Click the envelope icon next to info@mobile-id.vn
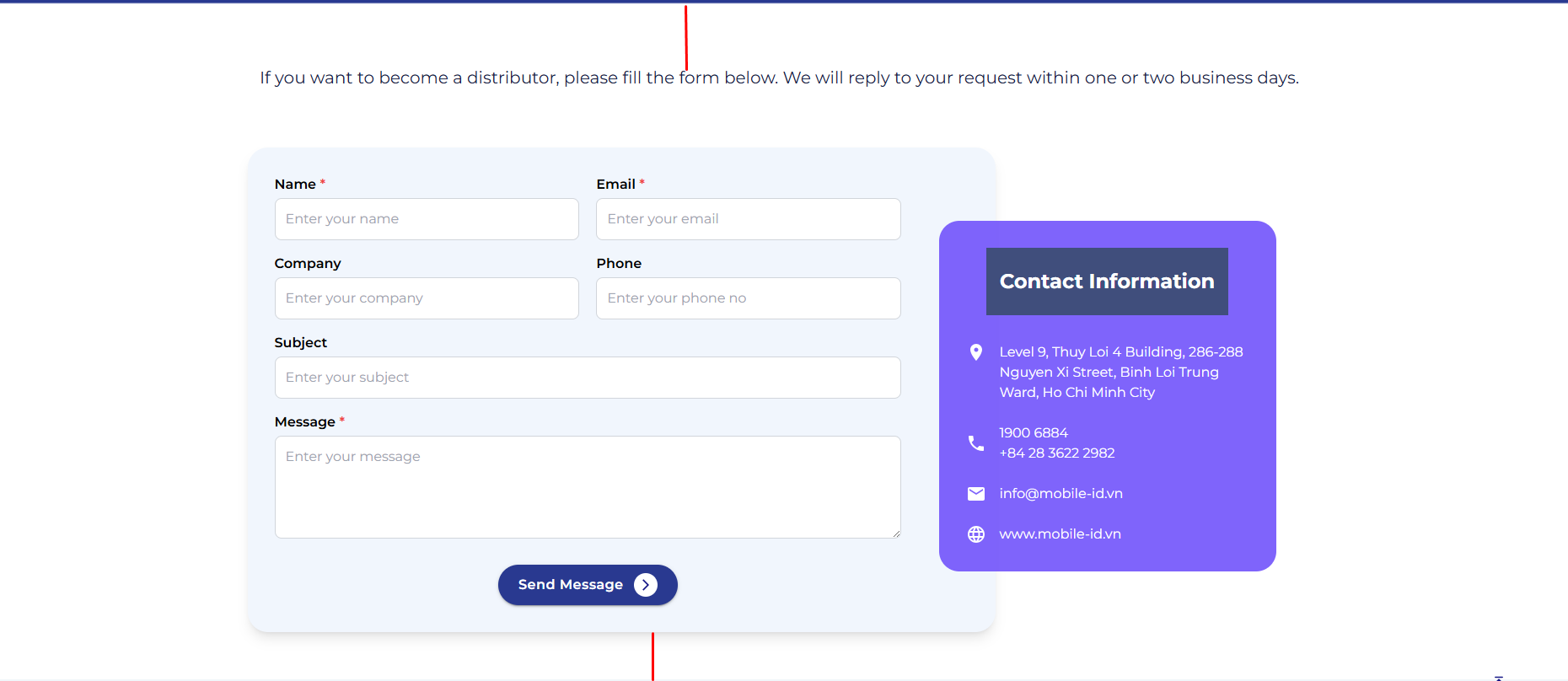Viewport: 1568px width, 681px height. pos(975,494)
